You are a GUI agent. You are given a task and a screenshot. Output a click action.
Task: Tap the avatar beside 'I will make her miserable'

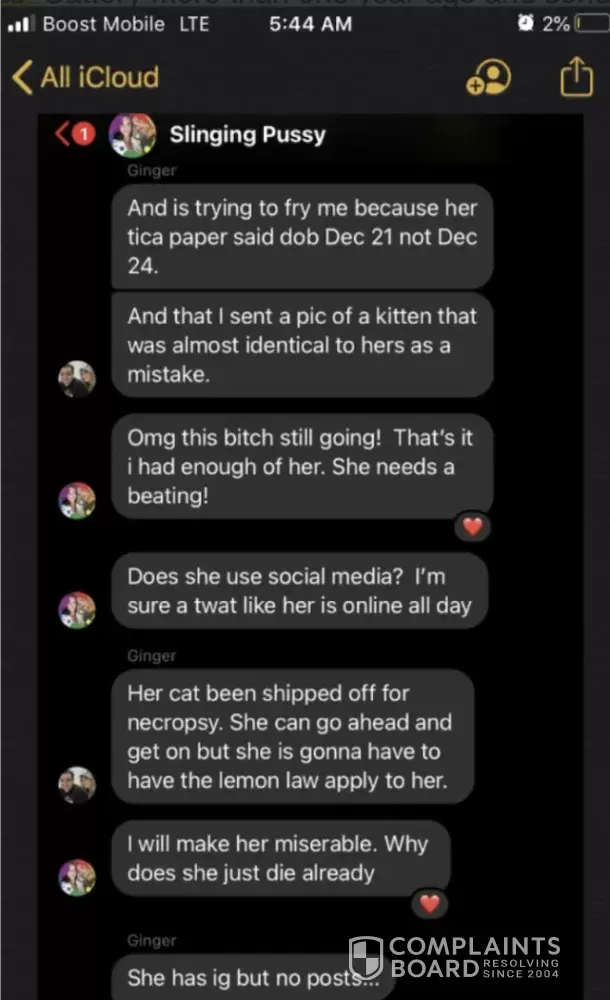(77, 877)
